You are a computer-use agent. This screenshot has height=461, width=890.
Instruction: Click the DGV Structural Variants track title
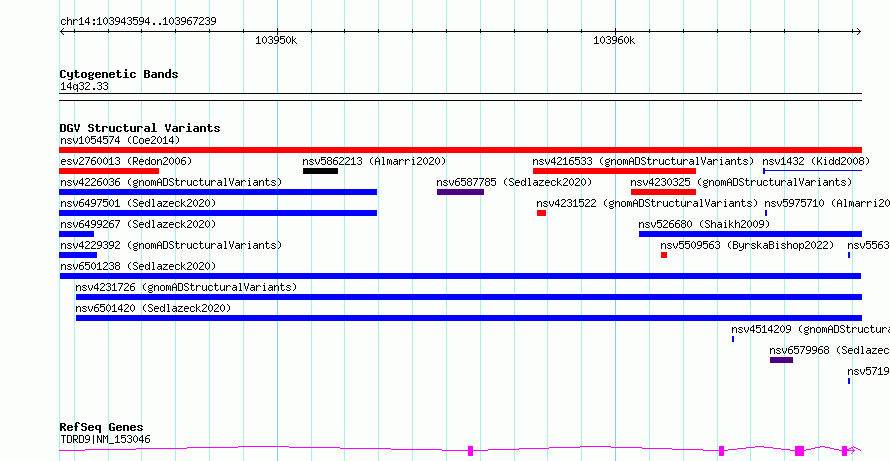point(140,128)
